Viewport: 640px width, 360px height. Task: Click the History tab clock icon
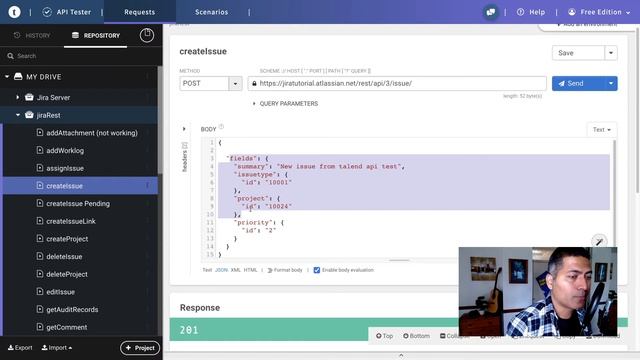coord(17,36)
